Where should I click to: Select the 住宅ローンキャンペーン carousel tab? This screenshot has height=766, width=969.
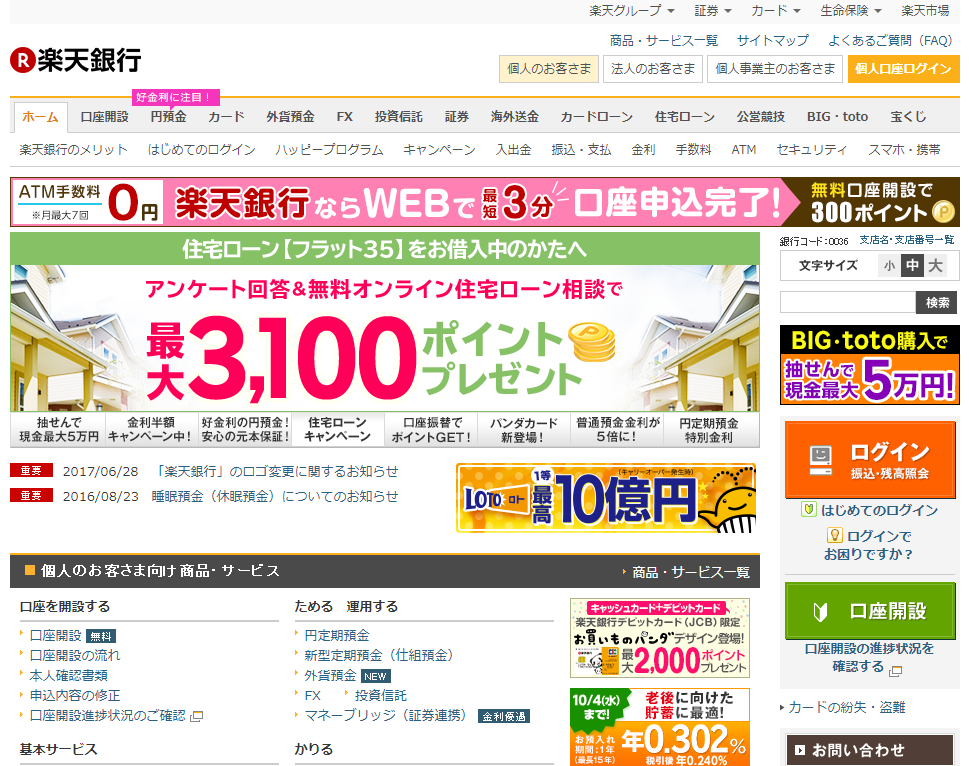(x=337, y=429)
